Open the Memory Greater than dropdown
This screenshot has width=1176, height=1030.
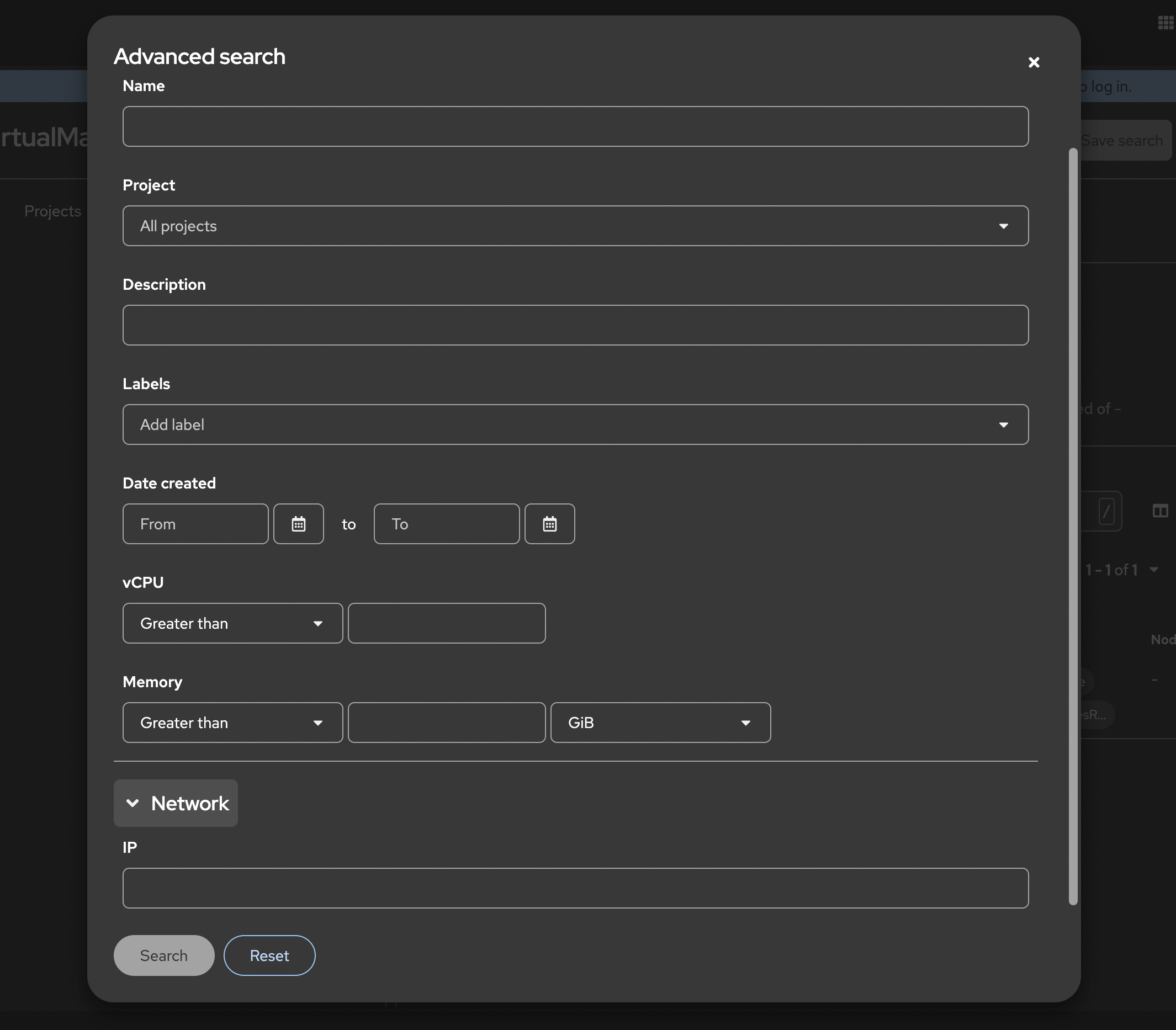[x=232, y=723]
